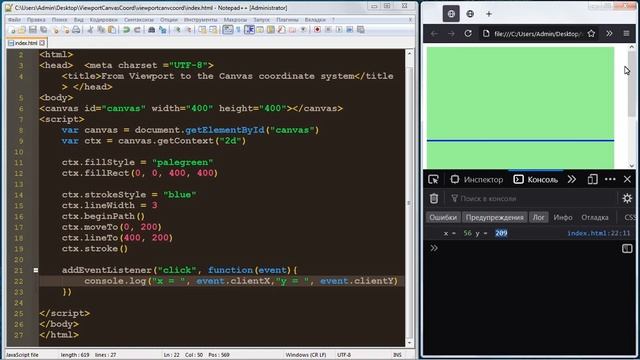
Task: Click New file icon in Notepad++ toolbar
Action: (12, 30)
